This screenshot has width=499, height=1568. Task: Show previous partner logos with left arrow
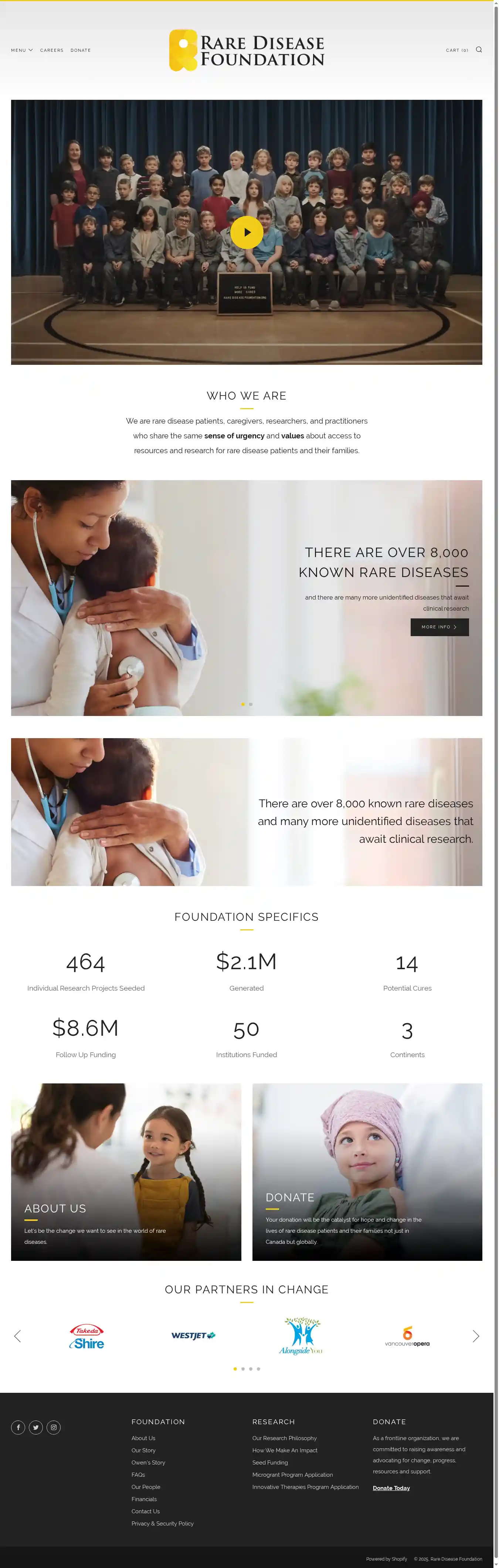17,1336
